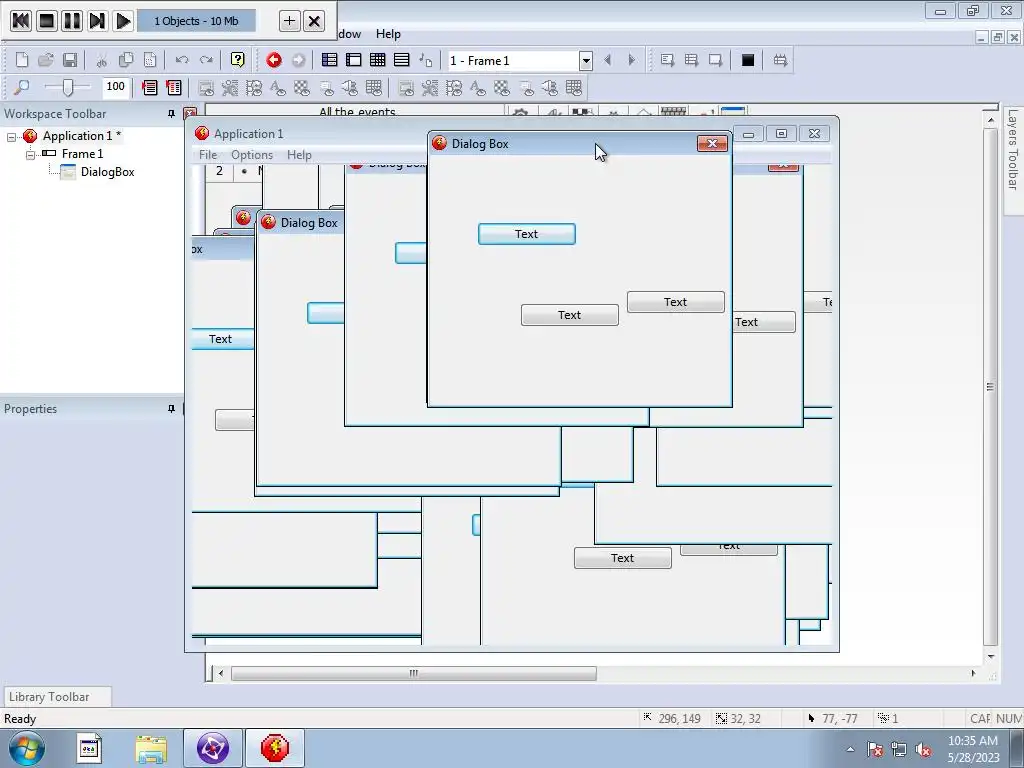Go back with the red arrow icon
The height and width of the screenshot is (768, 1024).
point(274,61)
